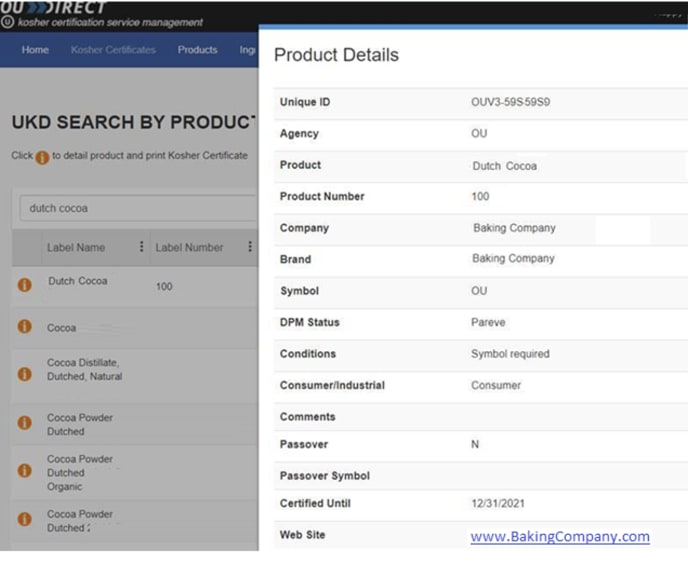Select the Dutch Cocoa label name
The width and height of the screenshot is (688, 562).
point(78,281)
